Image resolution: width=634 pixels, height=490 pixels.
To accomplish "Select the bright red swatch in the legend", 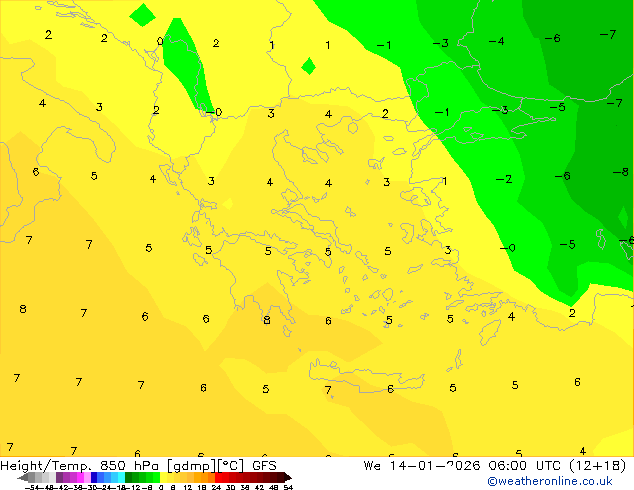I will click(218, 478).
